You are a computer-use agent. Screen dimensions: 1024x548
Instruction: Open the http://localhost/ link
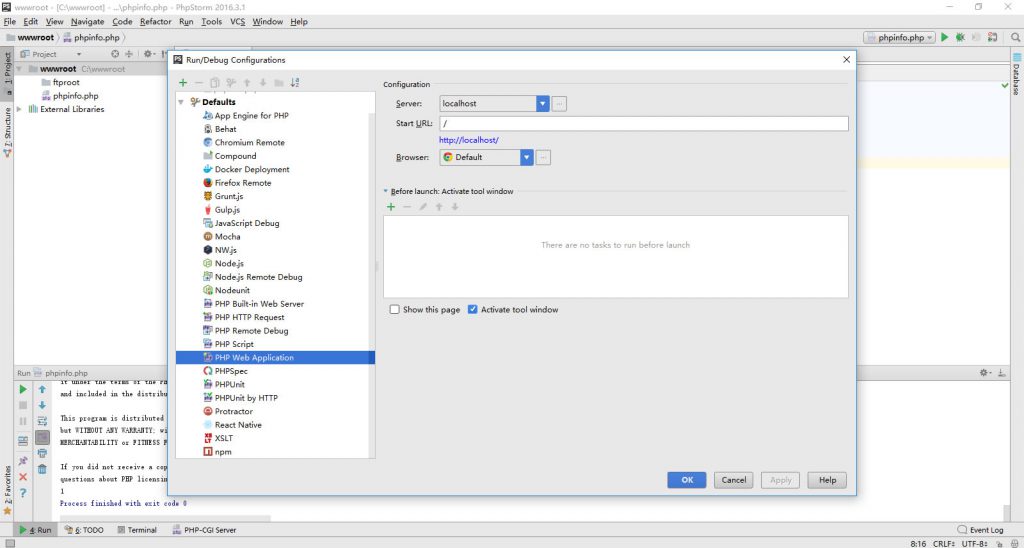[469, 140]
